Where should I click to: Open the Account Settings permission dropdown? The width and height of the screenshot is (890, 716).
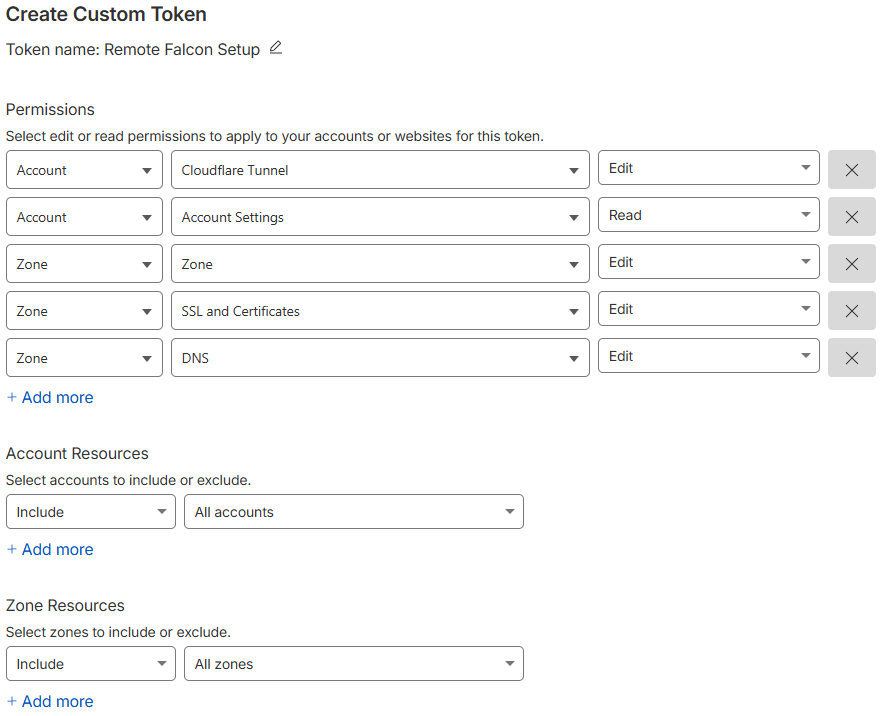click(x=380, y=217)
